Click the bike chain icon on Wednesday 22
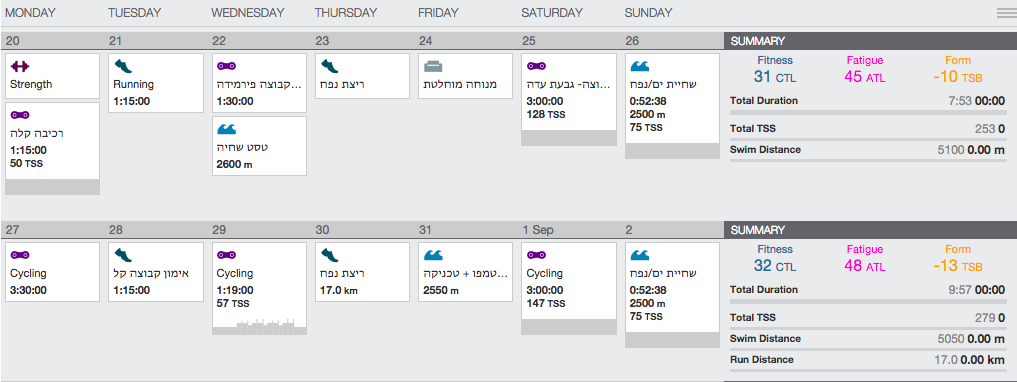The width and height of the screenshot is (1017, 382). tap(226, 66)
